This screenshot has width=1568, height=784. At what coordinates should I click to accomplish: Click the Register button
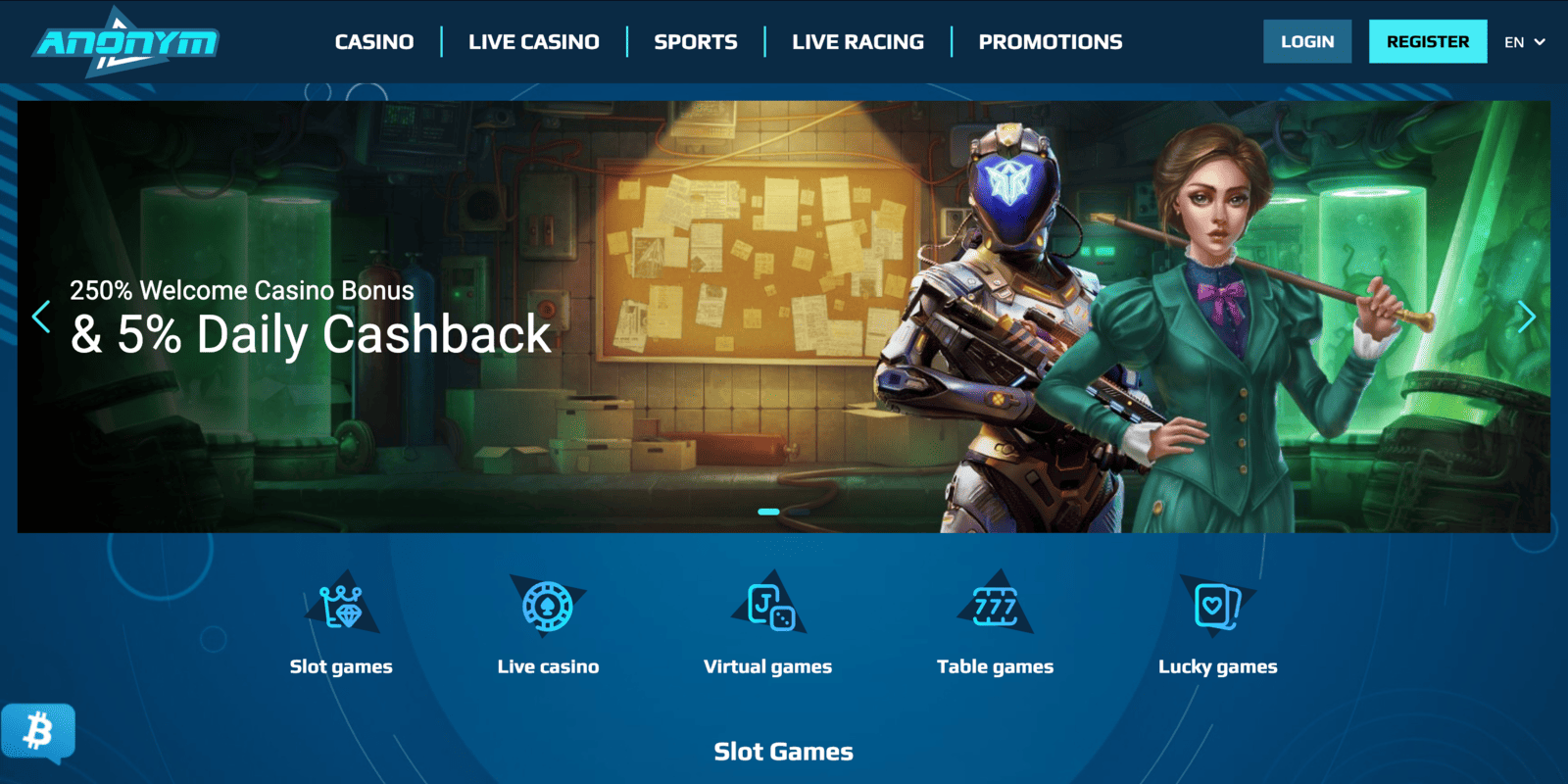pyautogui.click(x=1428, y=41)
